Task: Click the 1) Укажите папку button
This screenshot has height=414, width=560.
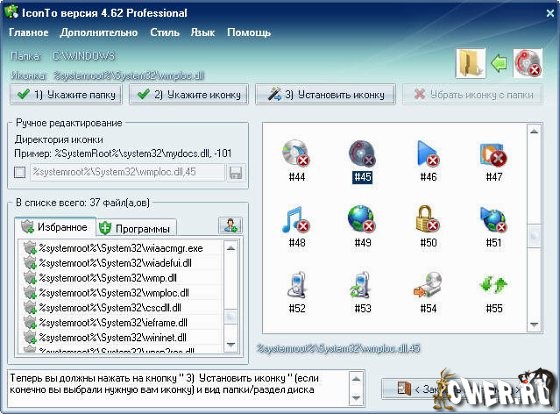Action: (x=66, y=94)
